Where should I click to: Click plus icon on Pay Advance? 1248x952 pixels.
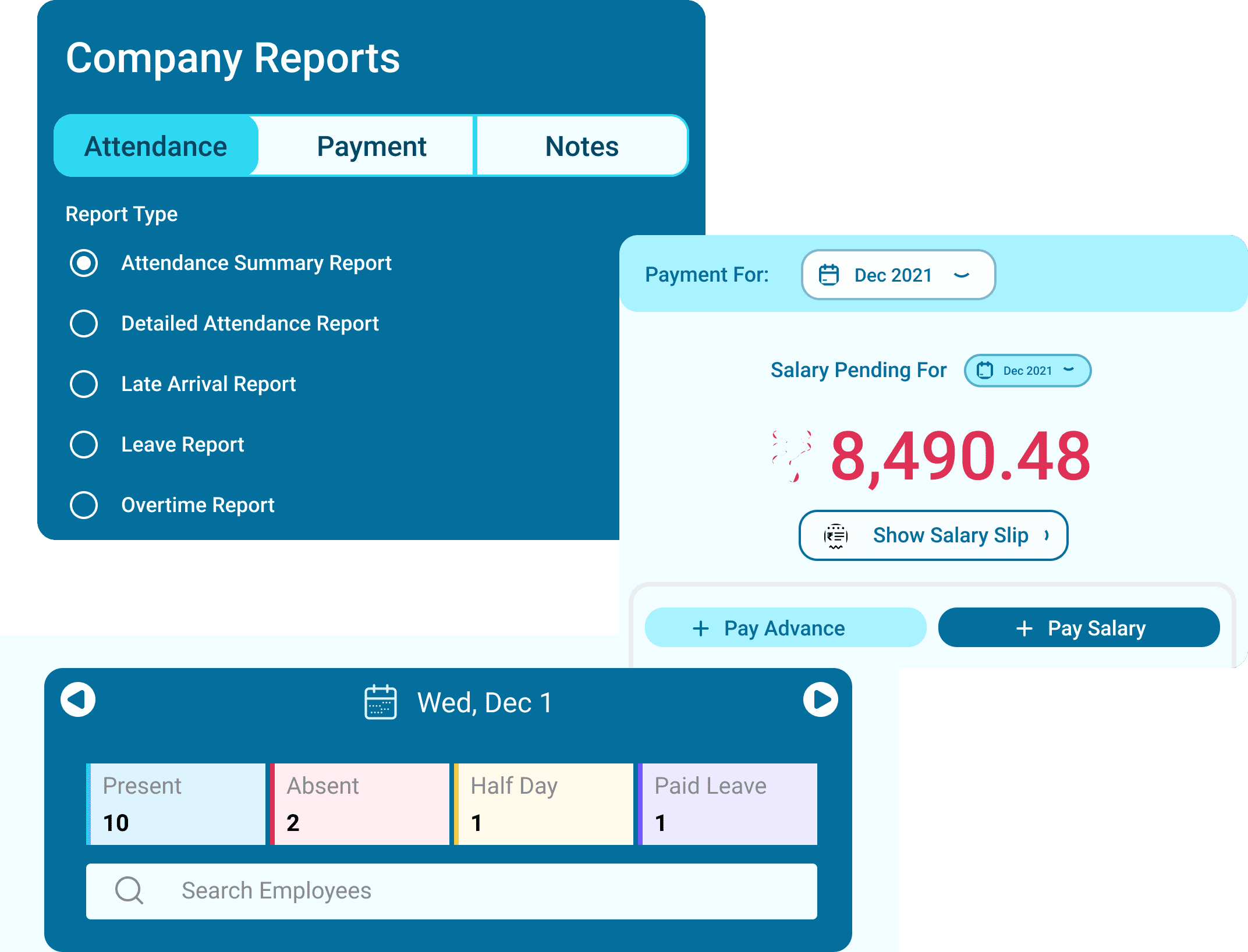(701, 628)
